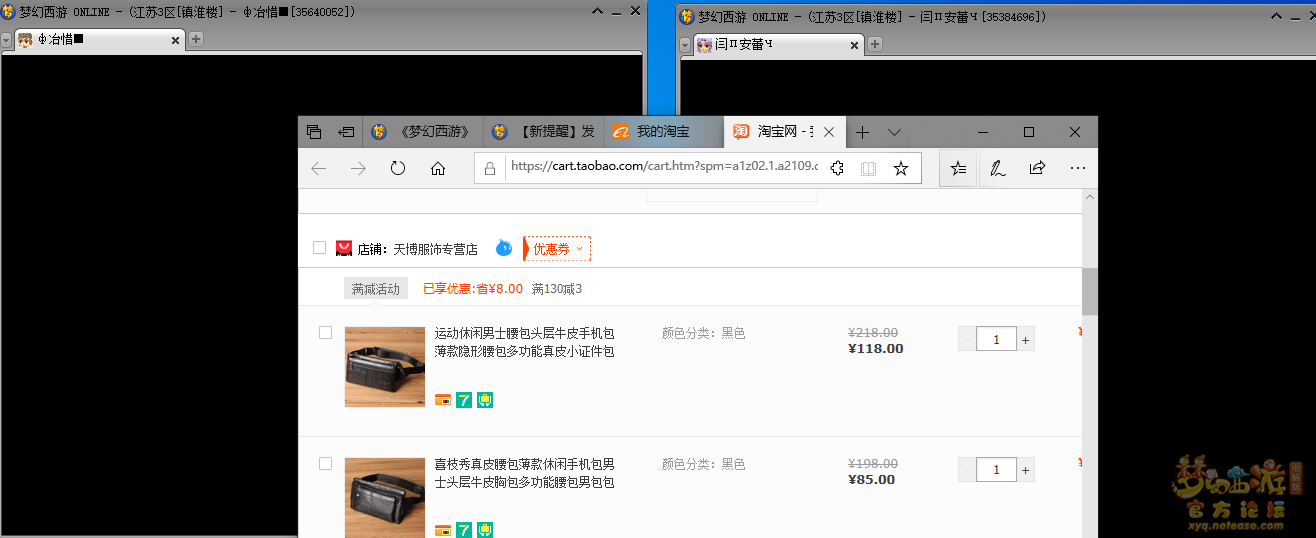
Task: Click the 7-day return icon under 运动休闲 item
Action: [x=464, y=400]
